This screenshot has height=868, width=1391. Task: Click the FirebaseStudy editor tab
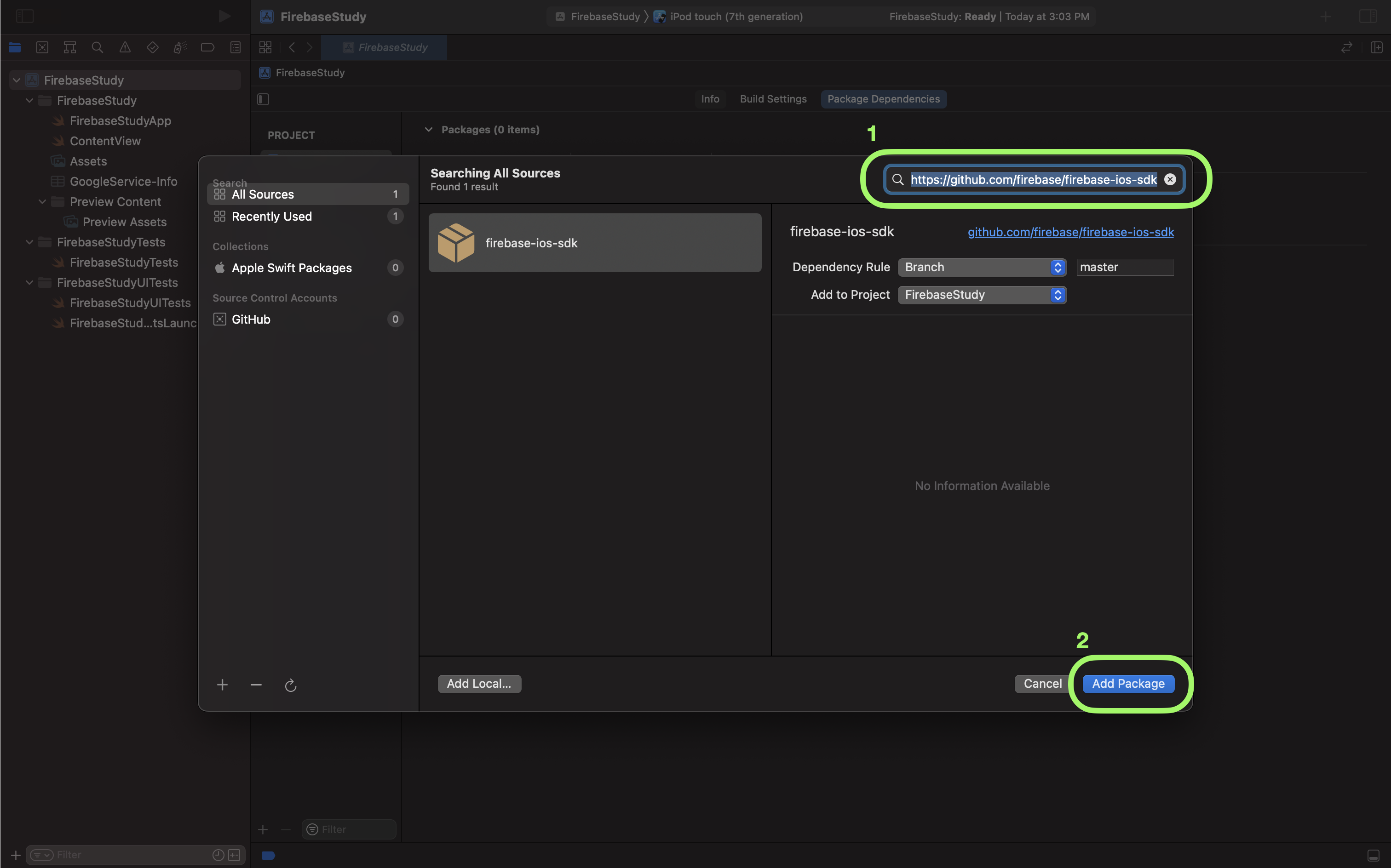[x=384, y=48]
